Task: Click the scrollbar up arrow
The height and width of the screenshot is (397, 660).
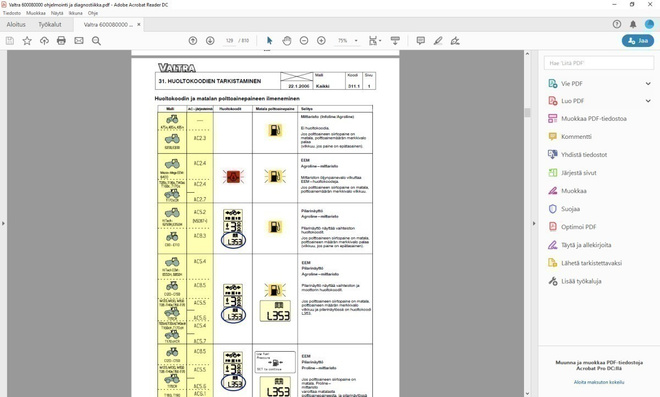Action: tap(527, 54)
